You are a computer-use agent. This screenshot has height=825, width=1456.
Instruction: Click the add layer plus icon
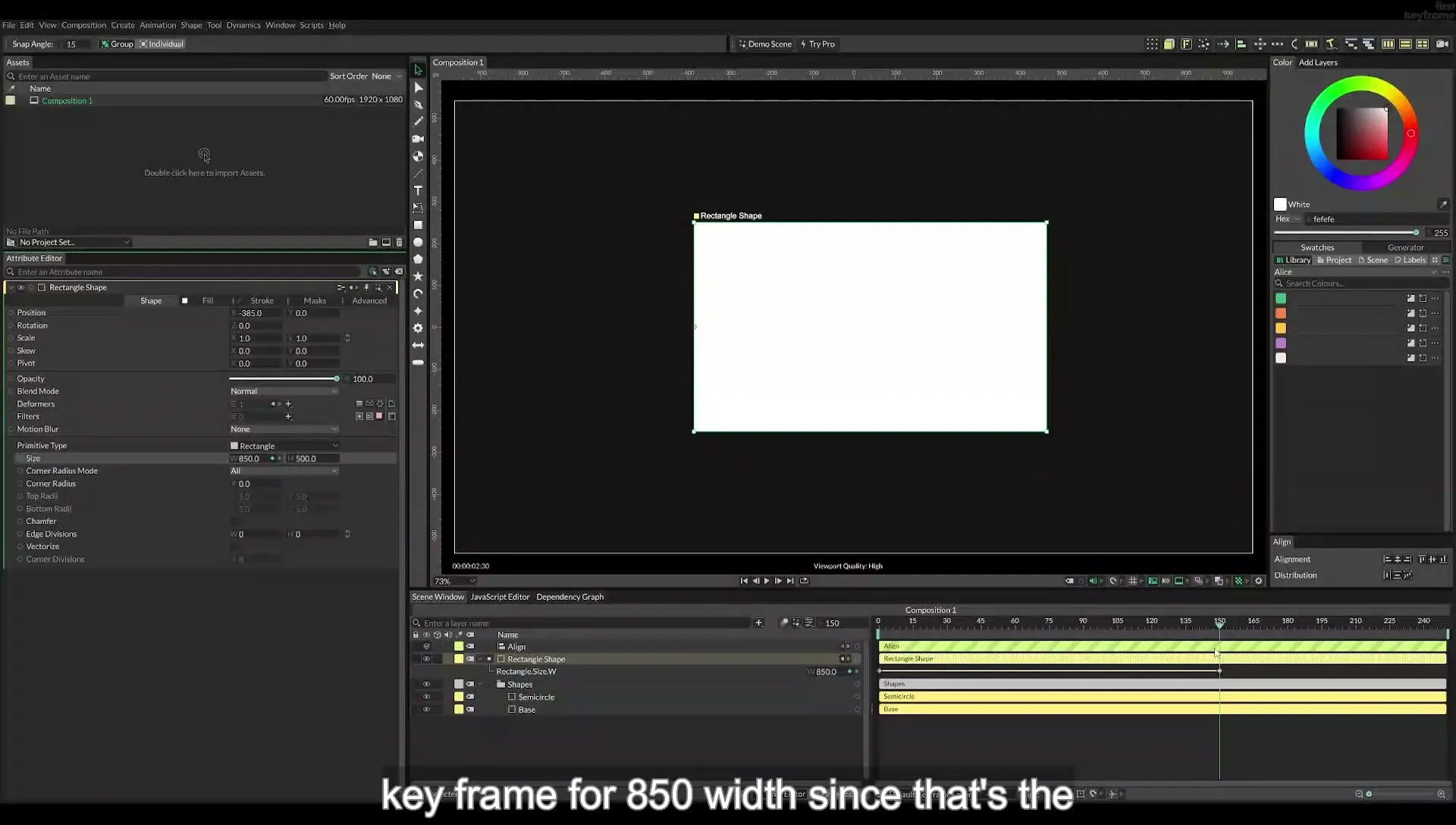[x=758, y=623]
